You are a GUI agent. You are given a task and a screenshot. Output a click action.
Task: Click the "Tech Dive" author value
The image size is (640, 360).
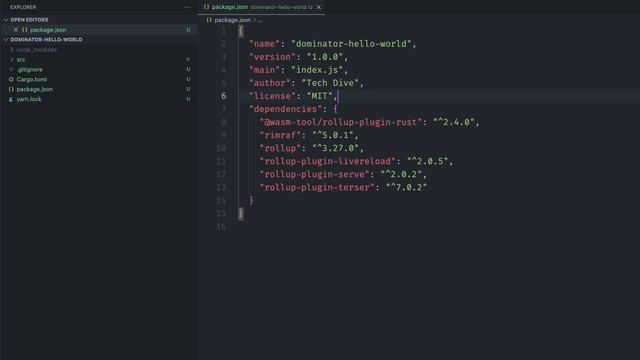tap(330, 83)
